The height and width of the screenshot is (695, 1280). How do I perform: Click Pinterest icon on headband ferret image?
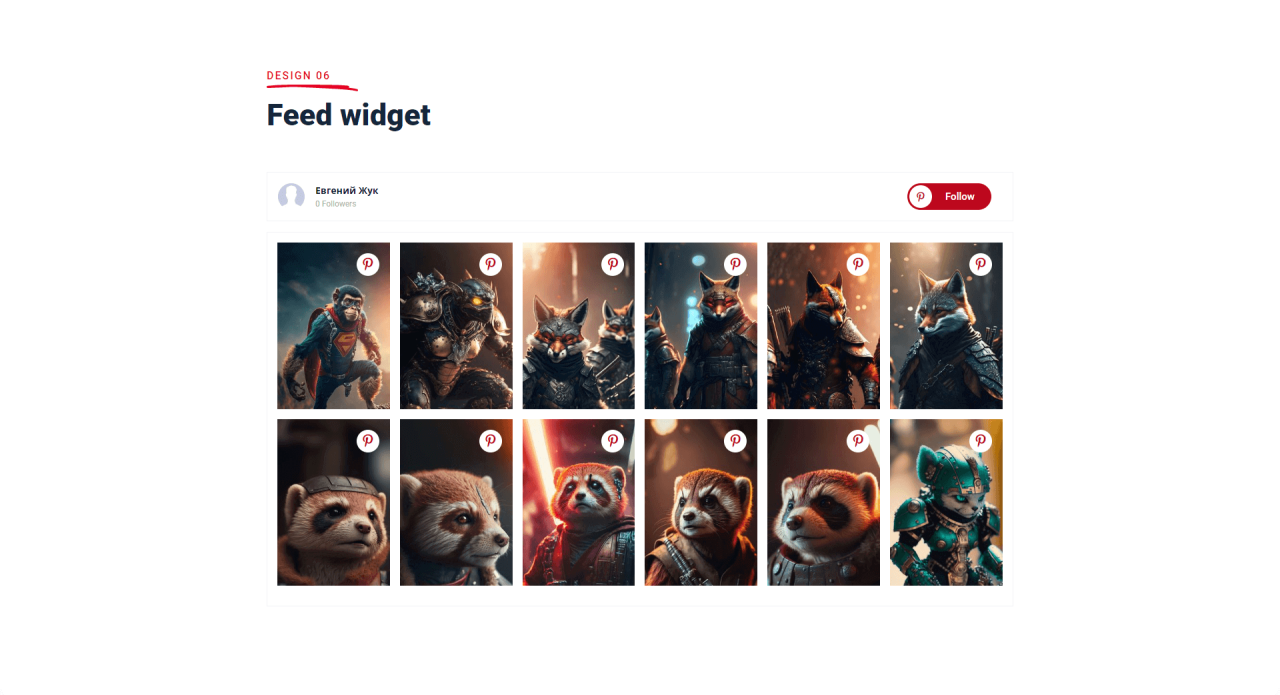pos(368,440)
